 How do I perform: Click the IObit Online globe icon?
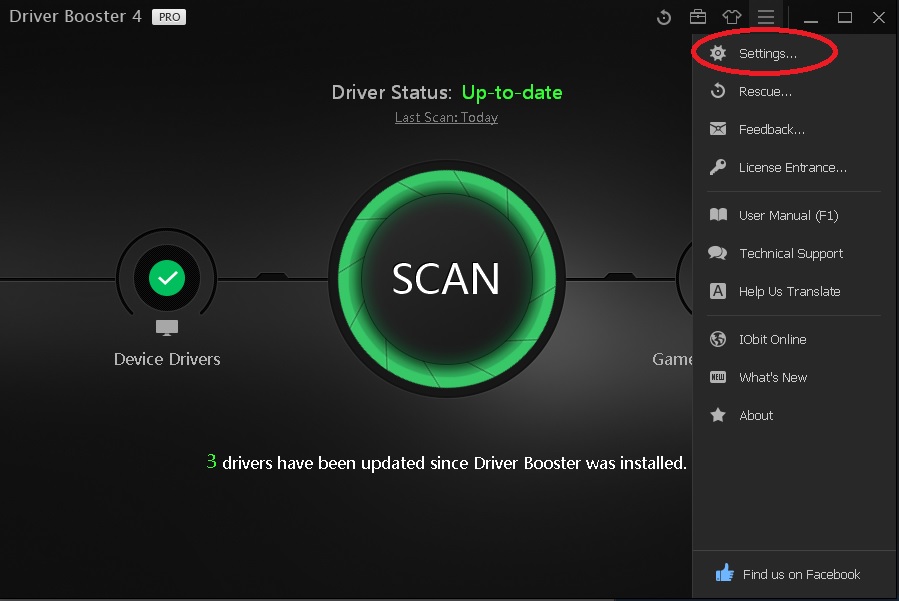coord(718,339)
